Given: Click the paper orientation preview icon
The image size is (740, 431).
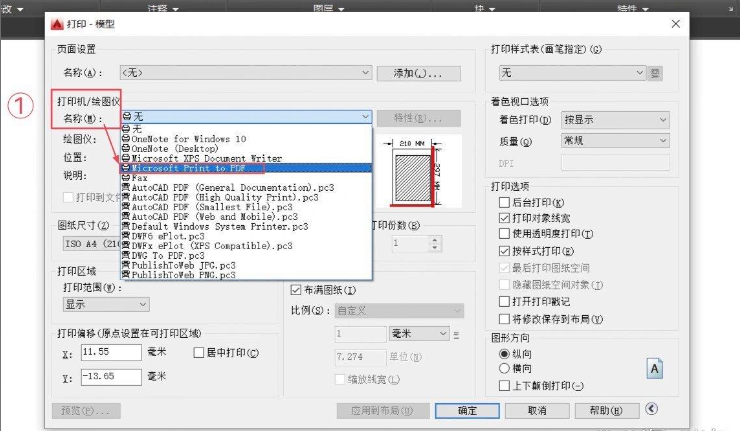Looking at the screenshot, I should [x=655, y=369].
